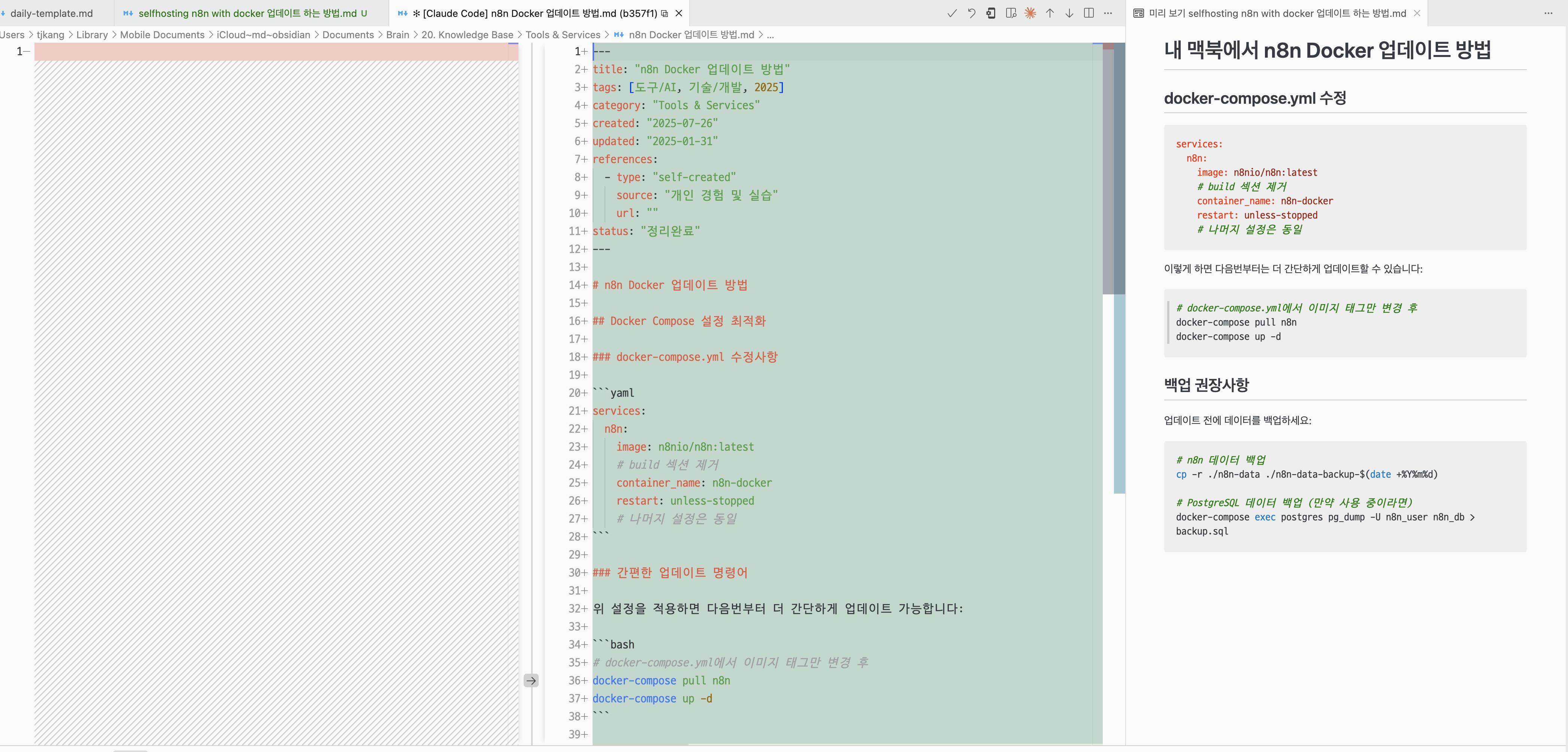Click "docker-compose pull n8n" on editor line 36
Viewport: 1568px width, 752px height.
(661, 680)
